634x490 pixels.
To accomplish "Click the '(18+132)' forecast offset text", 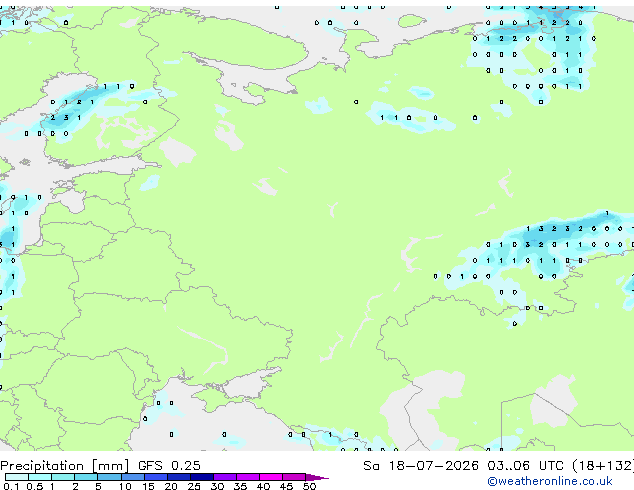I will (603, 466).
